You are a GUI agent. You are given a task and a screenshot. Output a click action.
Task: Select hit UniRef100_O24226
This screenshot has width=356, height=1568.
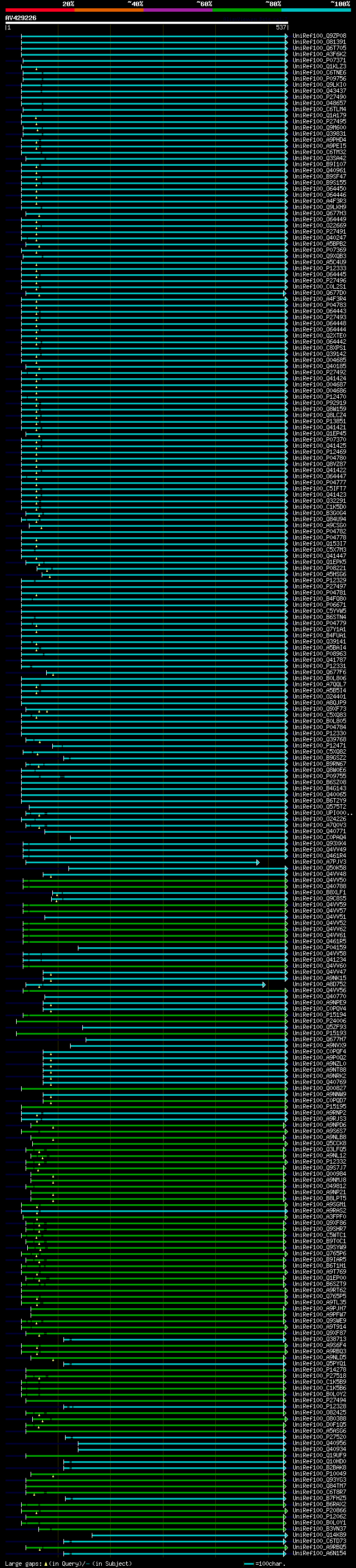coord(319,819)
